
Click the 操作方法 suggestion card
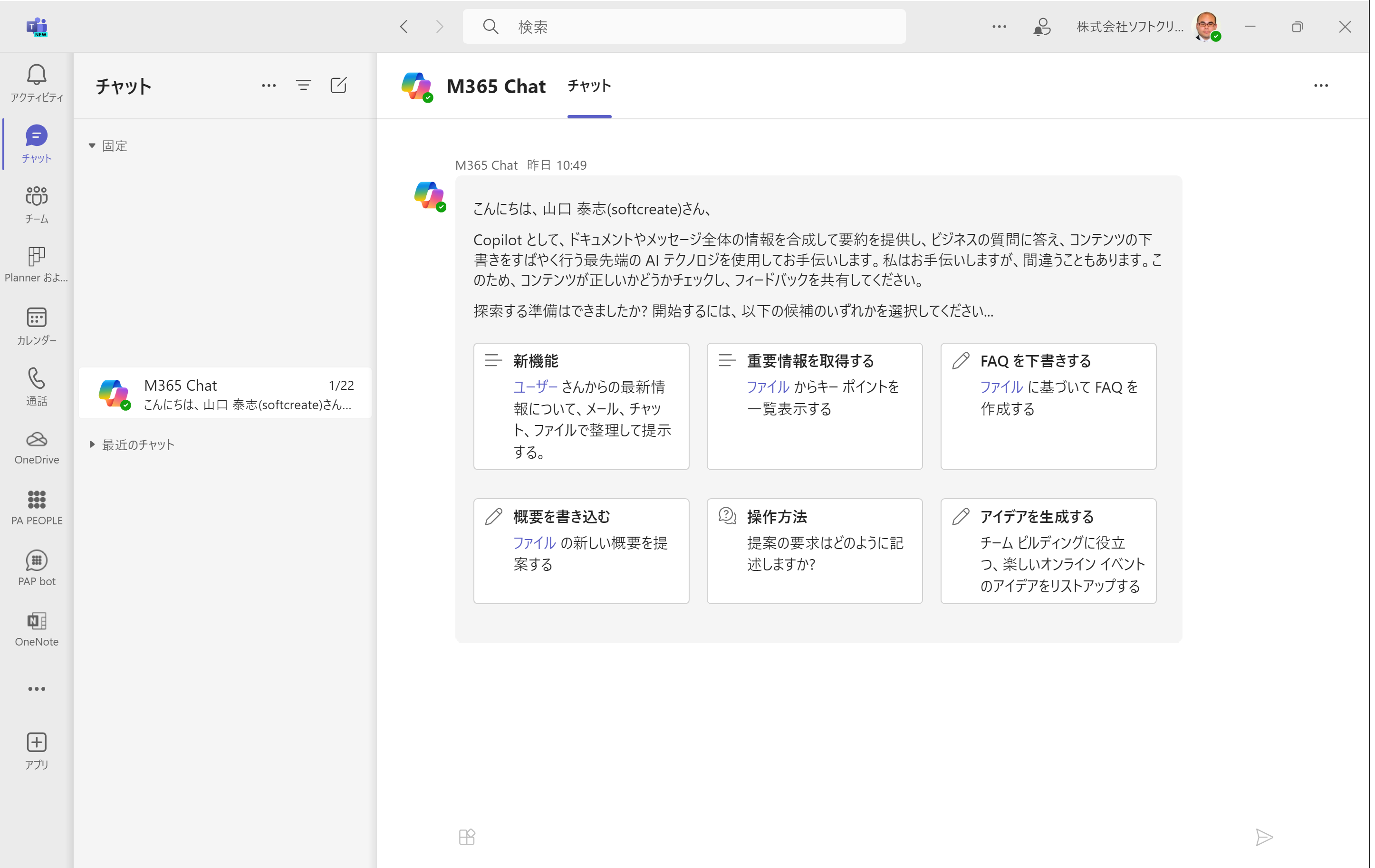(815, 549)
